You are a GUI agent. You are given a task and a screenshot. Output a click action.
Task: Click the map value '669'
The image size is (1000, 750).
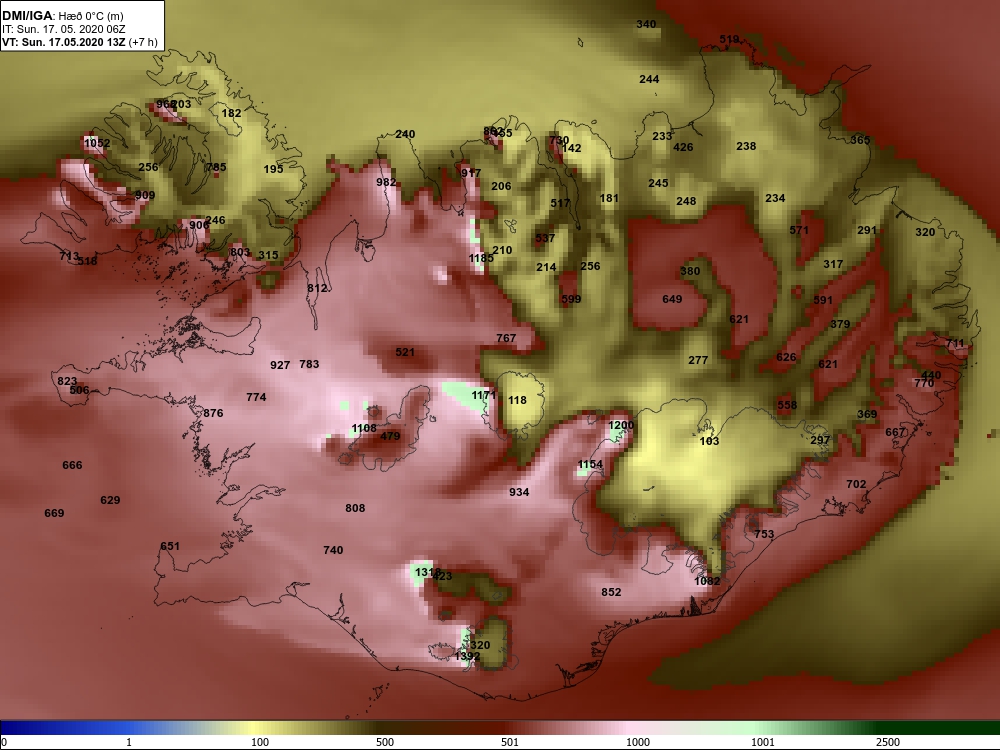pyautogui.click(x=54, y=513)
